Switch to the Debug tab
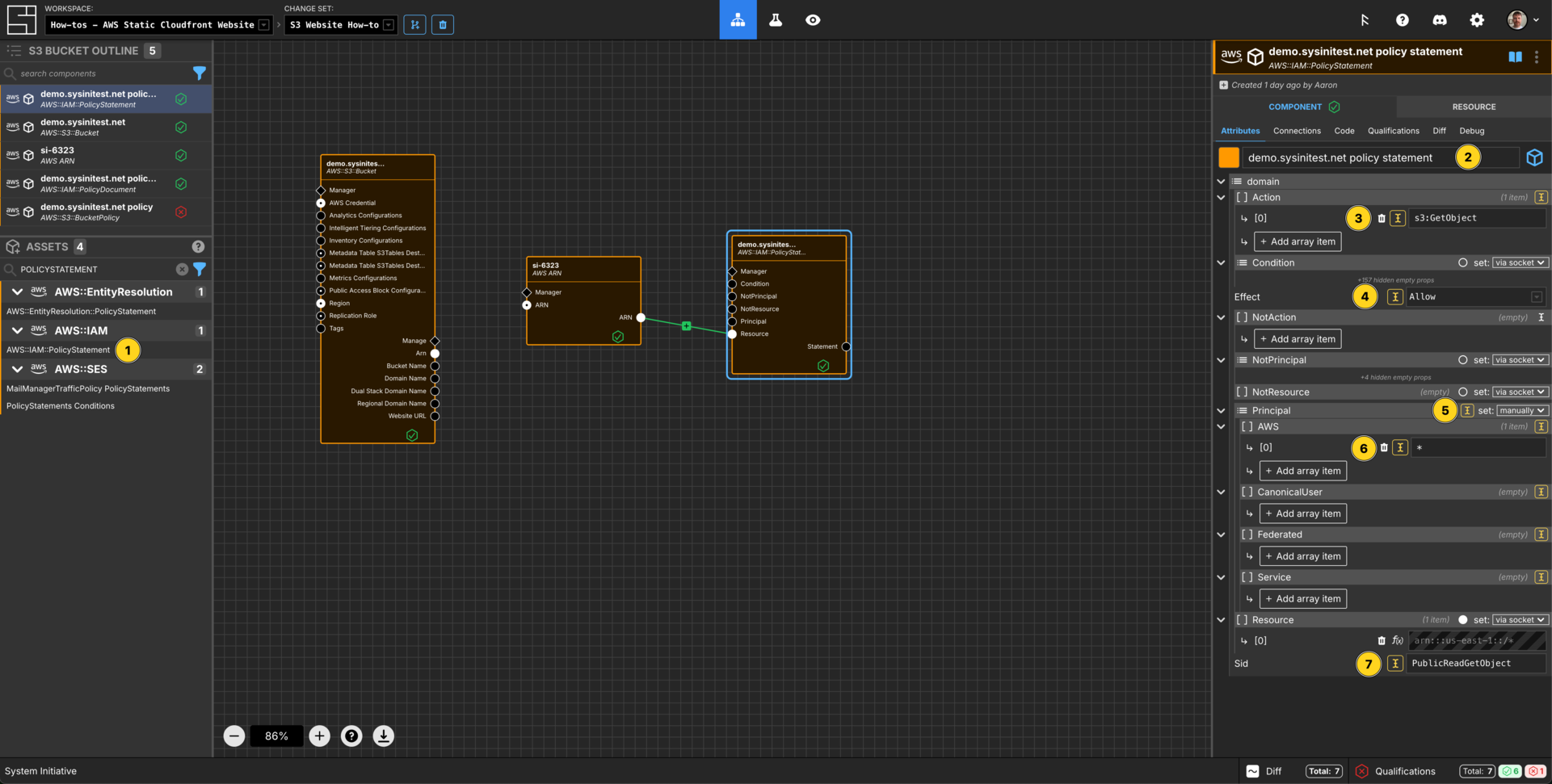This screenshot has width=1552, height=784. pos(1471,131)
